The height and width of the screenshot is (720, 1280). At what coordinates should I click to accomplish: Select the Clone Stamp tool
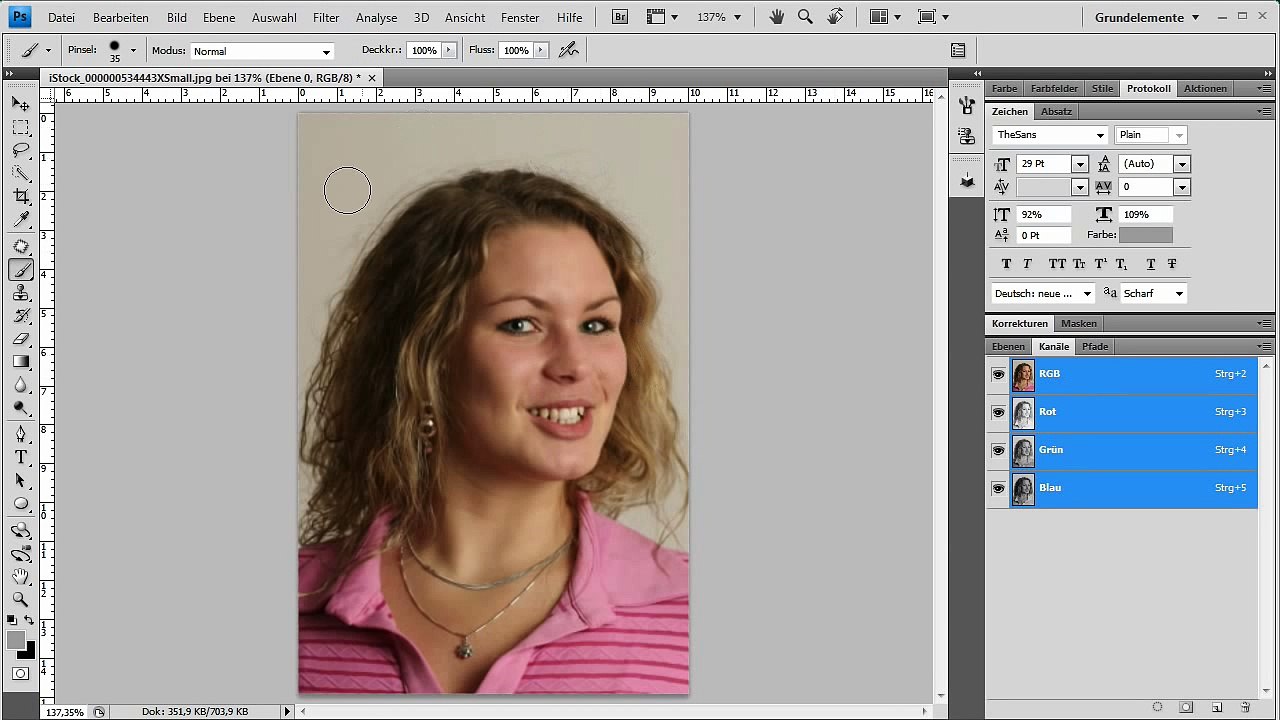[x=21, y=293]
